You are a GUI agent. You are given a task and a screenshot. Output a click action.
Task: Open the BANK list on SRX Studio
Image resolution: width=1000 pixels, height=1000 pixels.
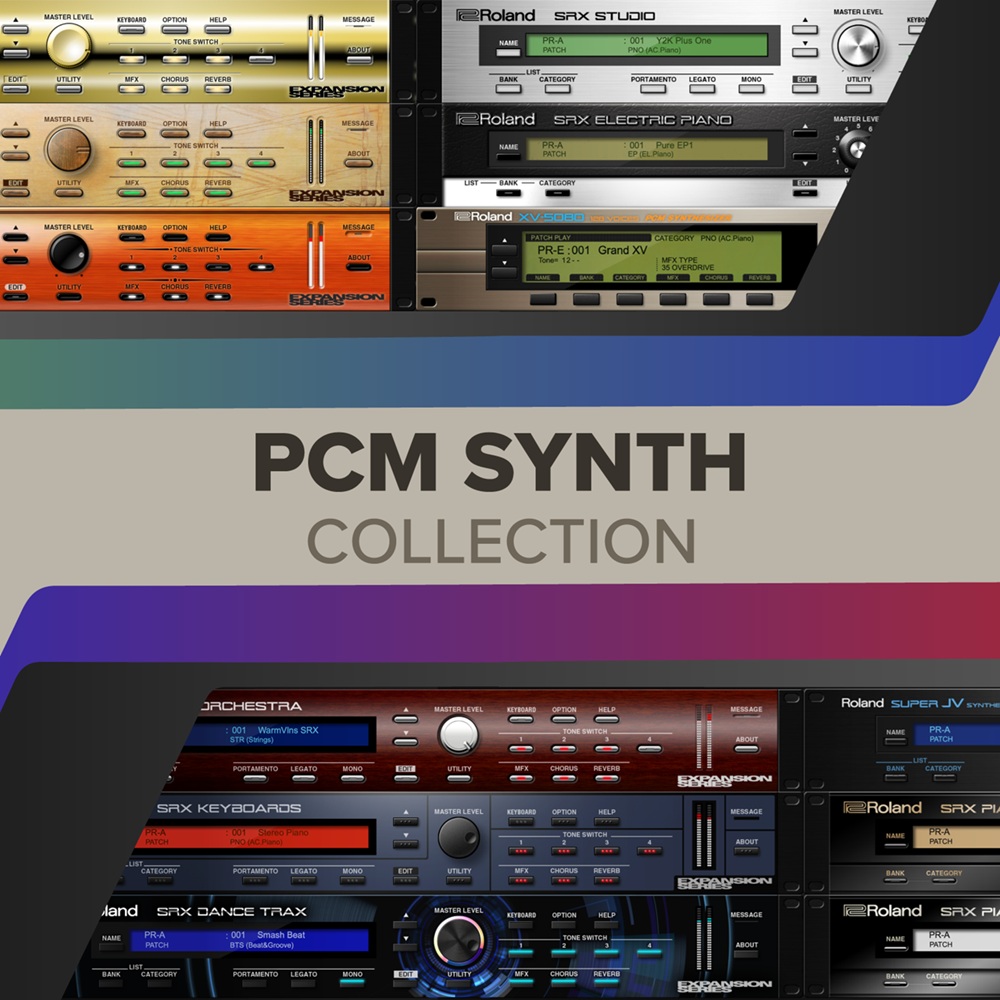[508, 88]
